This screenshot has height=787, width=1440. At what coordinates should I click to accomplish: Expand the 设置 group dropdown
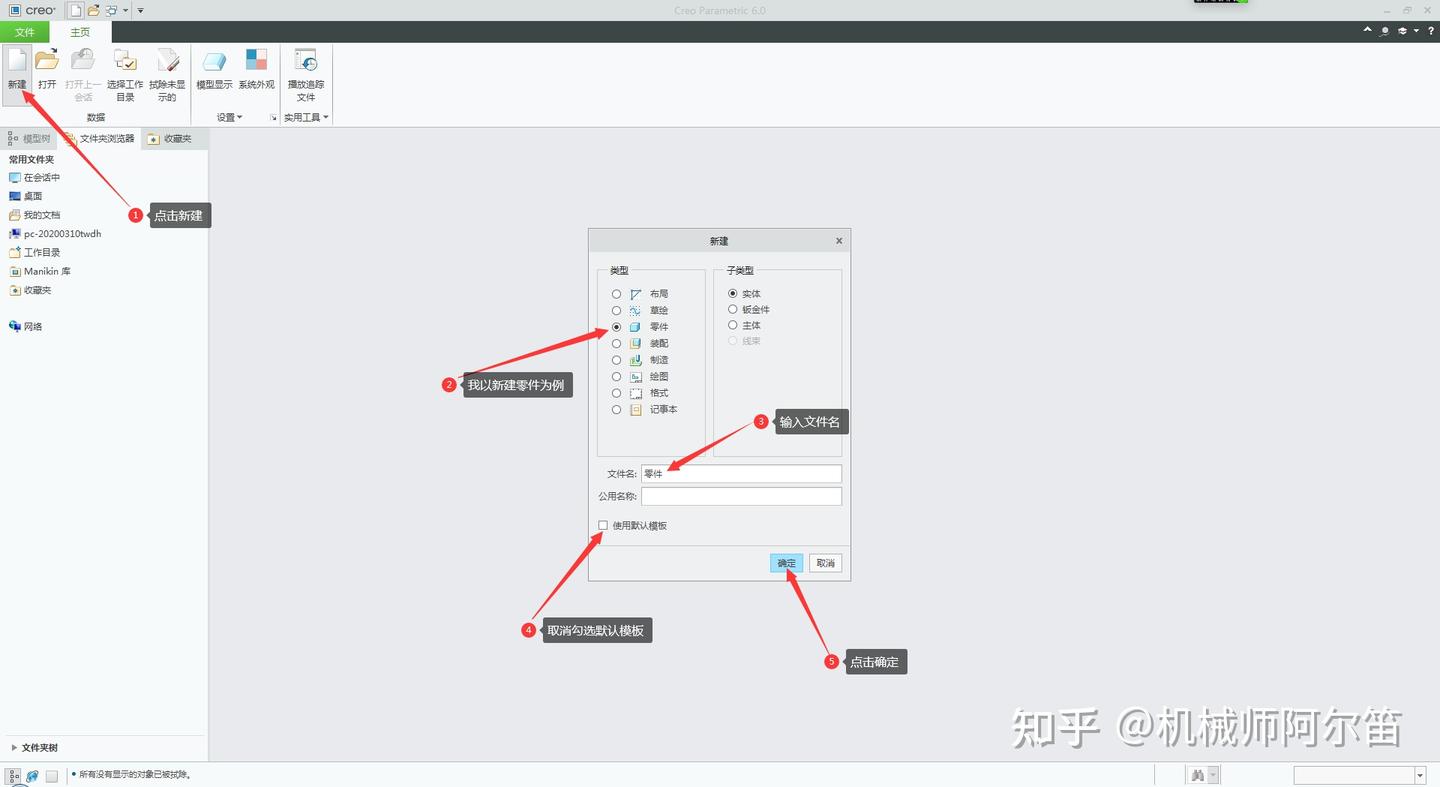[229, 117]
